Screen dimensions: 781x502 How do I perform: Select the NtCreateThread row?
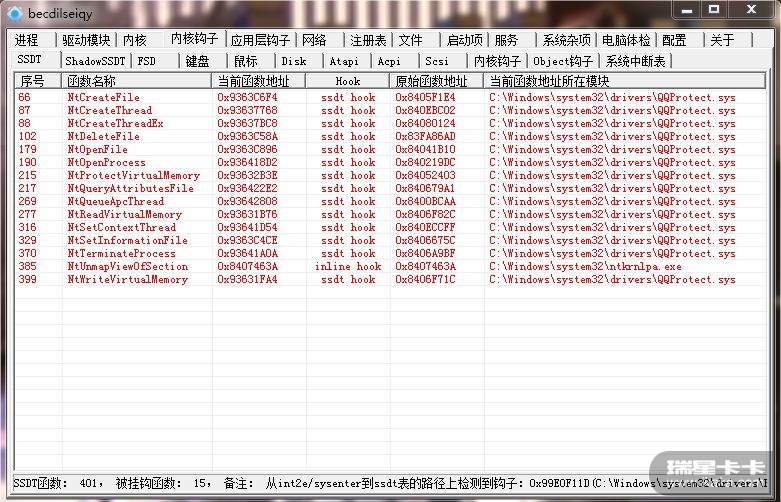390,110
